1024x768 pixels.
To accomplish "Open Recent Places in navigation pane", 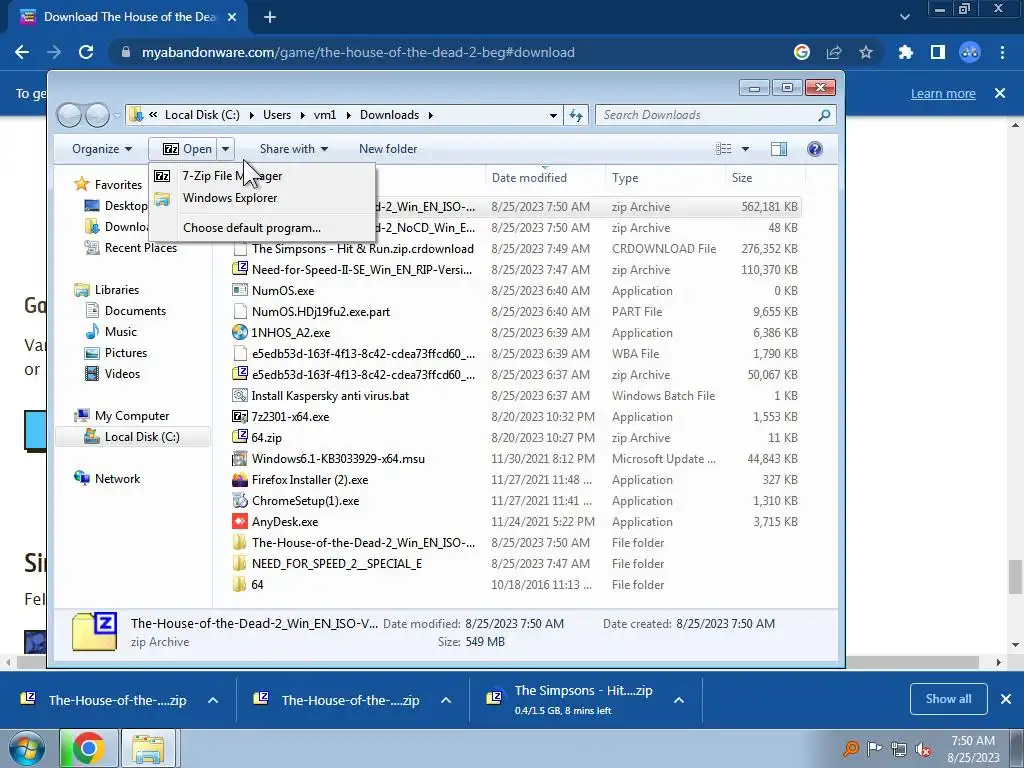I will tap(140, 248).
